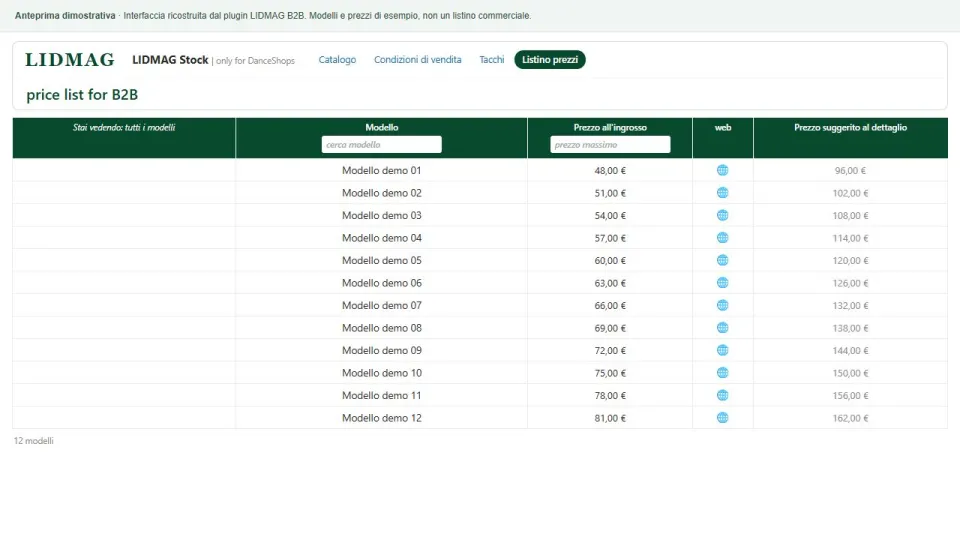Select the Modello demo 04 name
This screenshot has height=540, width=960.
pyautogui.click(x=381, y=238)
